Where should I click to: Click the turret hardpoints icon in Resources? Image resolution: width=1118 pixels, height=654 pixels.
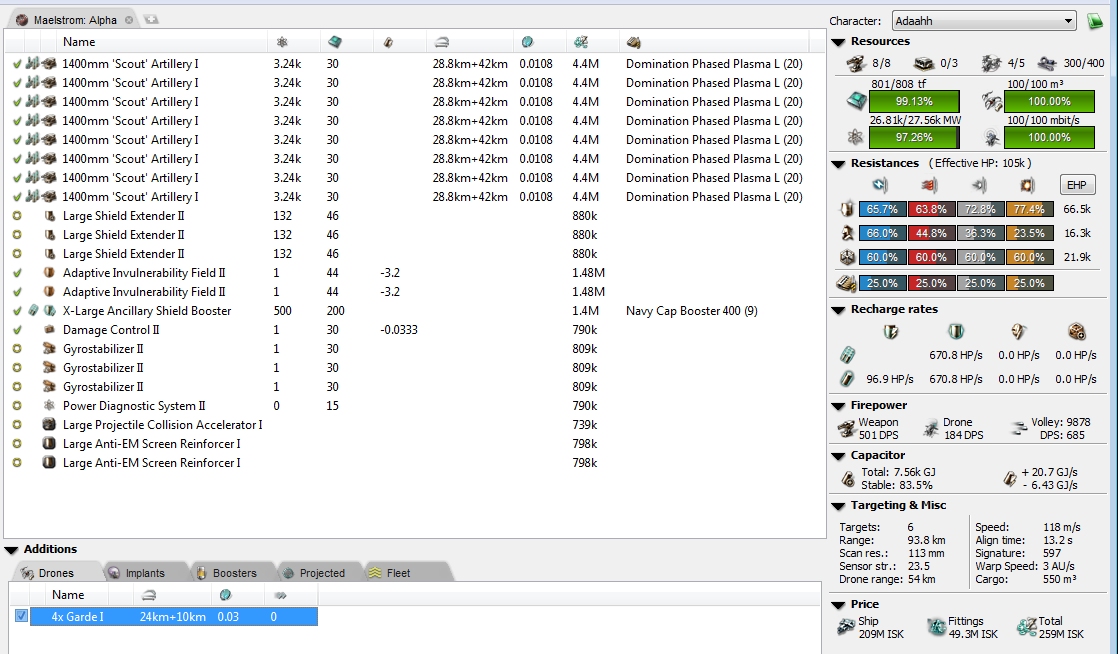[x=856, y=63]
